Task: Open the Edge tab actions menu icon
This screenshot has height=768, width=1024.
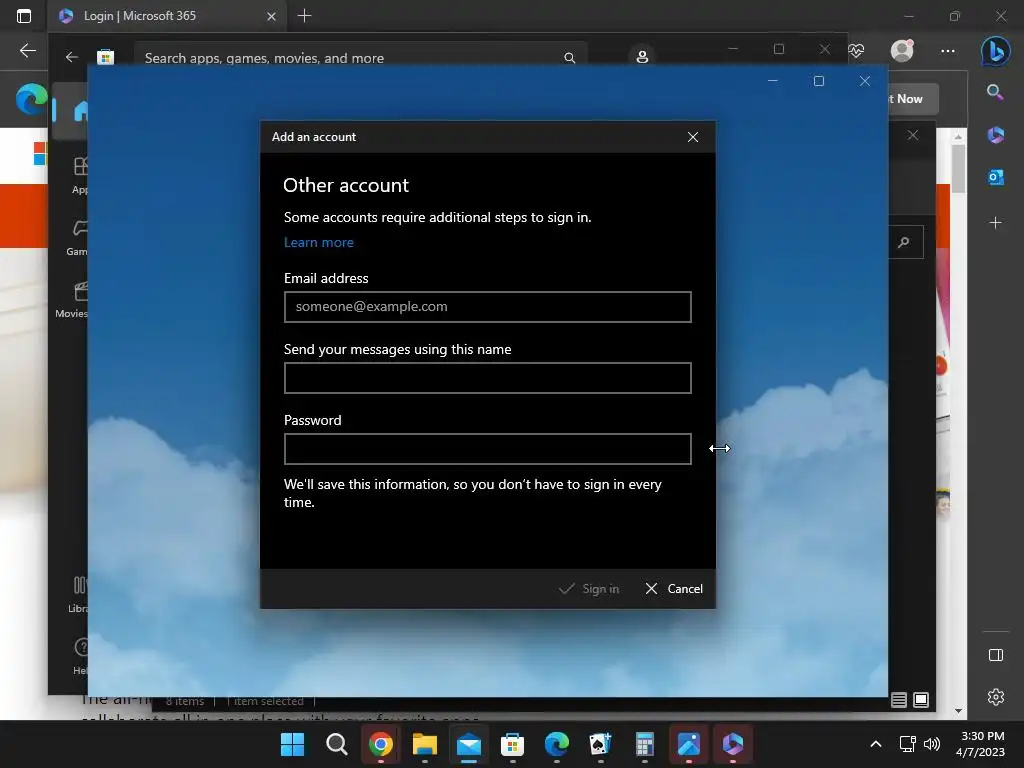Action: pos(24,16)
